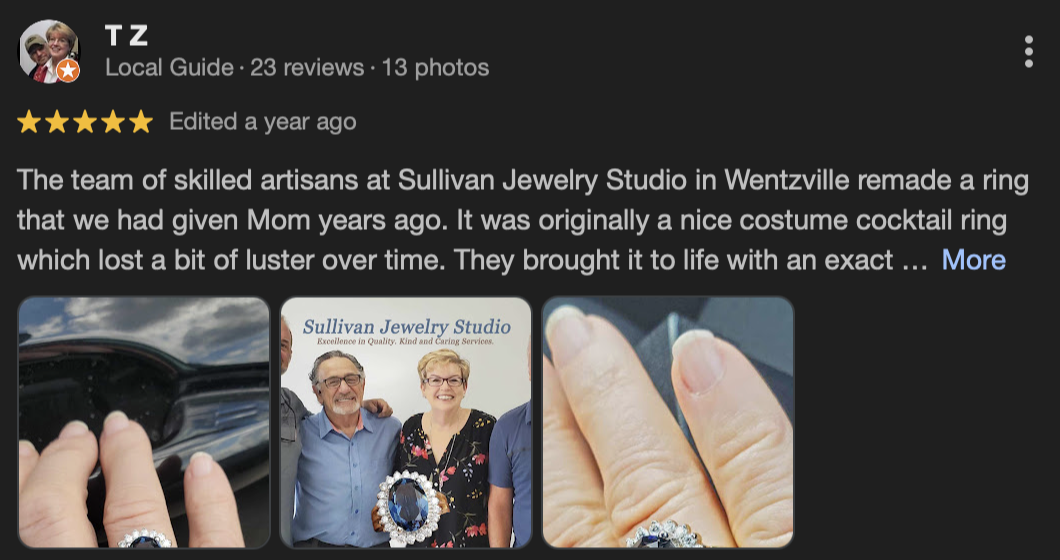The height and width of the screenshot is (560, 1060).
Task: Click the review line mentioning costume cocktail ring
Action: pos(512,220)
